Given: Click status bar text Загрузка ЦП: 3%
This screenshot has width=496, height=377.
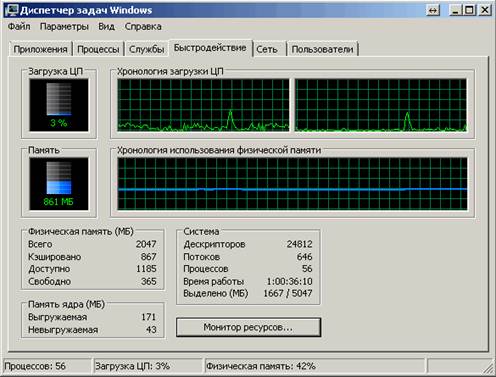Looking at the screenshot, I should [132, 366].
